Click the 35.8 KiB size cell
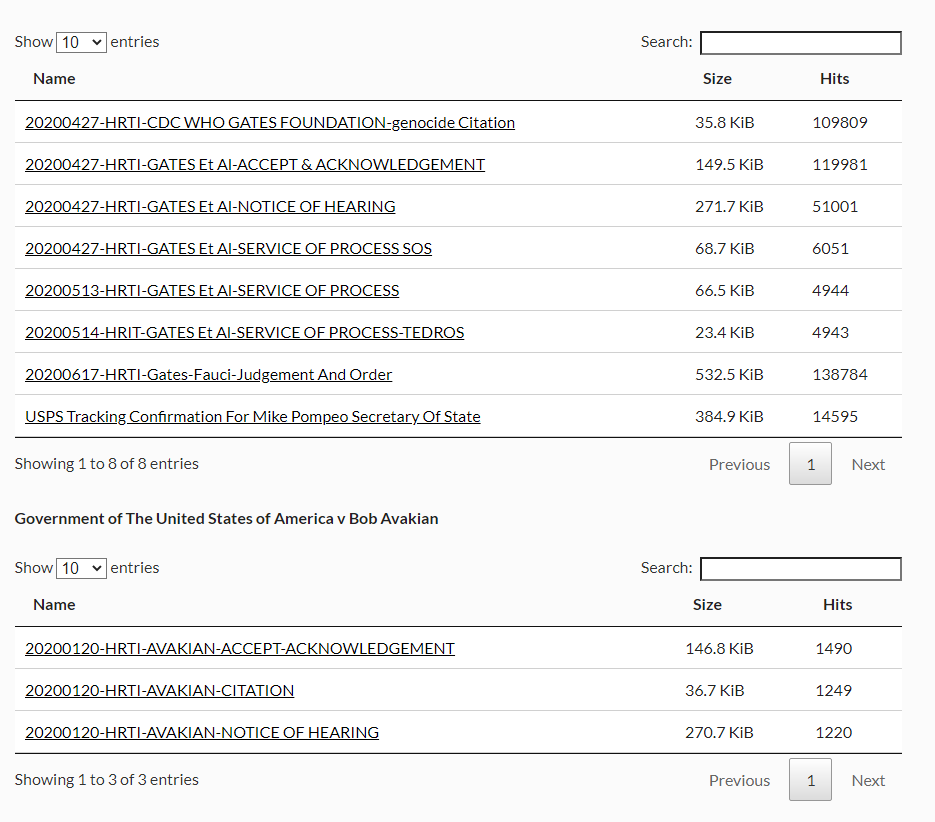 [725, 123]
